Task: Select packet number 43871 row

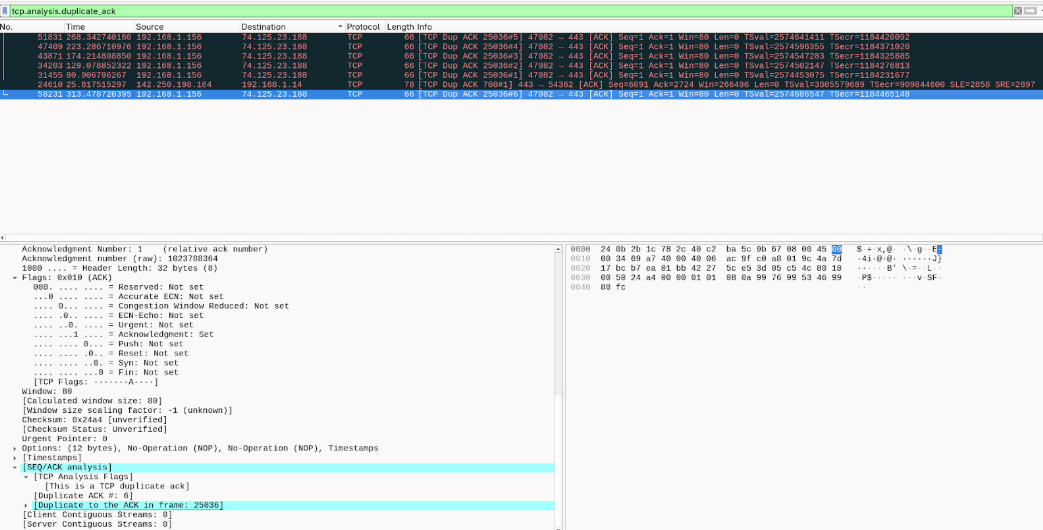Action: 522,56
